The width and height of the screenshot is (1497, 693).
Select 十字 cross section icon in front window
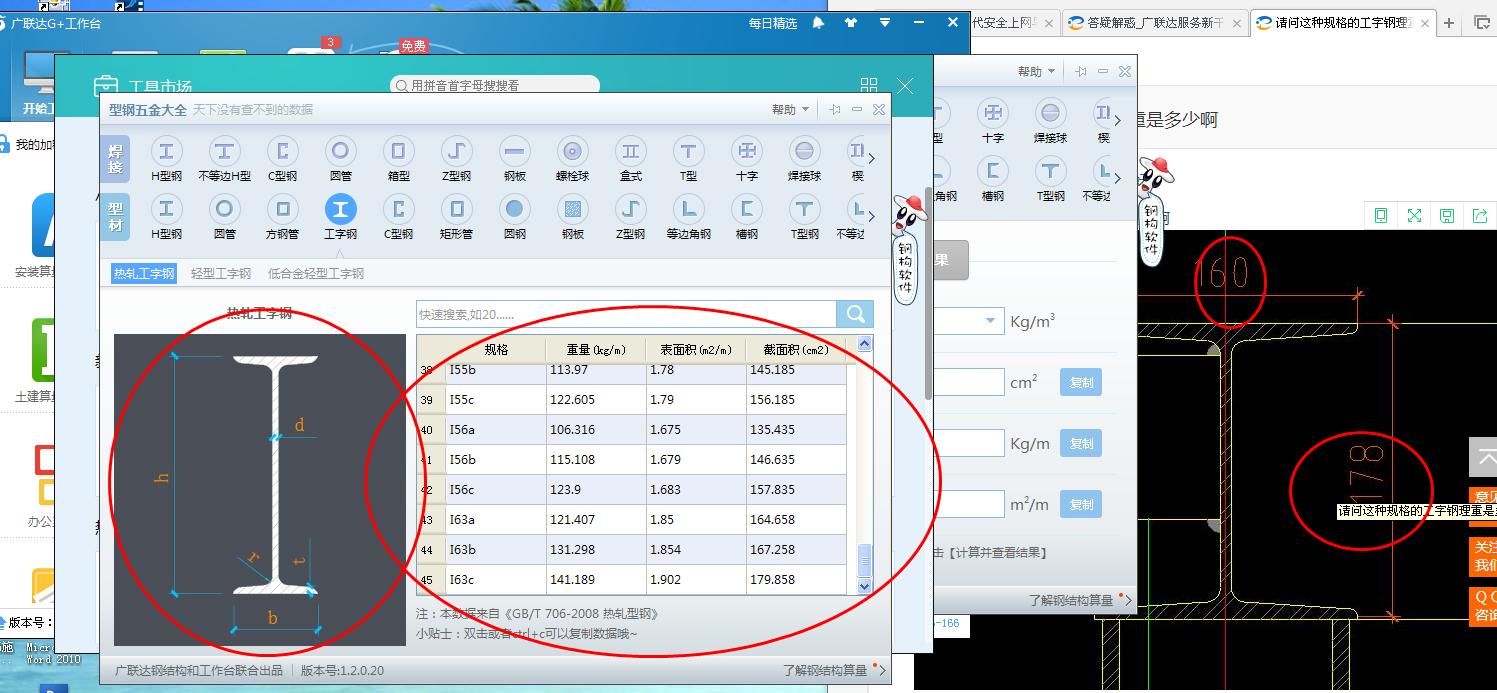(747, 151)
